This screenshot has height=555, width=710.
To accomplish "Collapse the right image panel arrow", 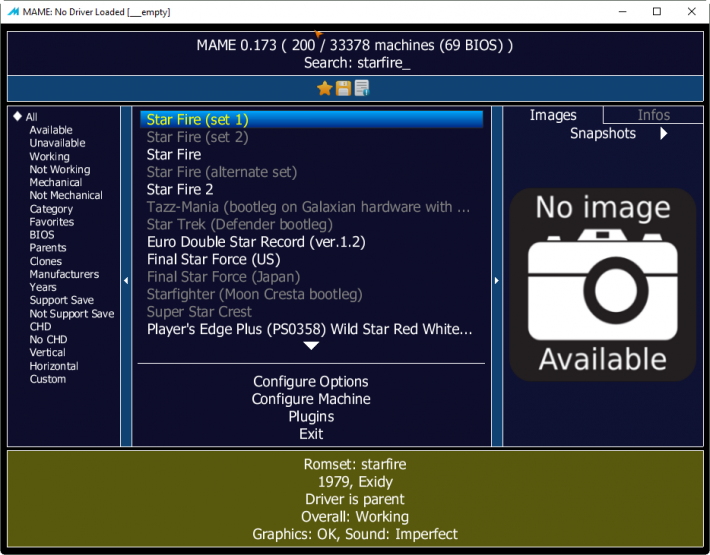I will click(x=497, y=281).
